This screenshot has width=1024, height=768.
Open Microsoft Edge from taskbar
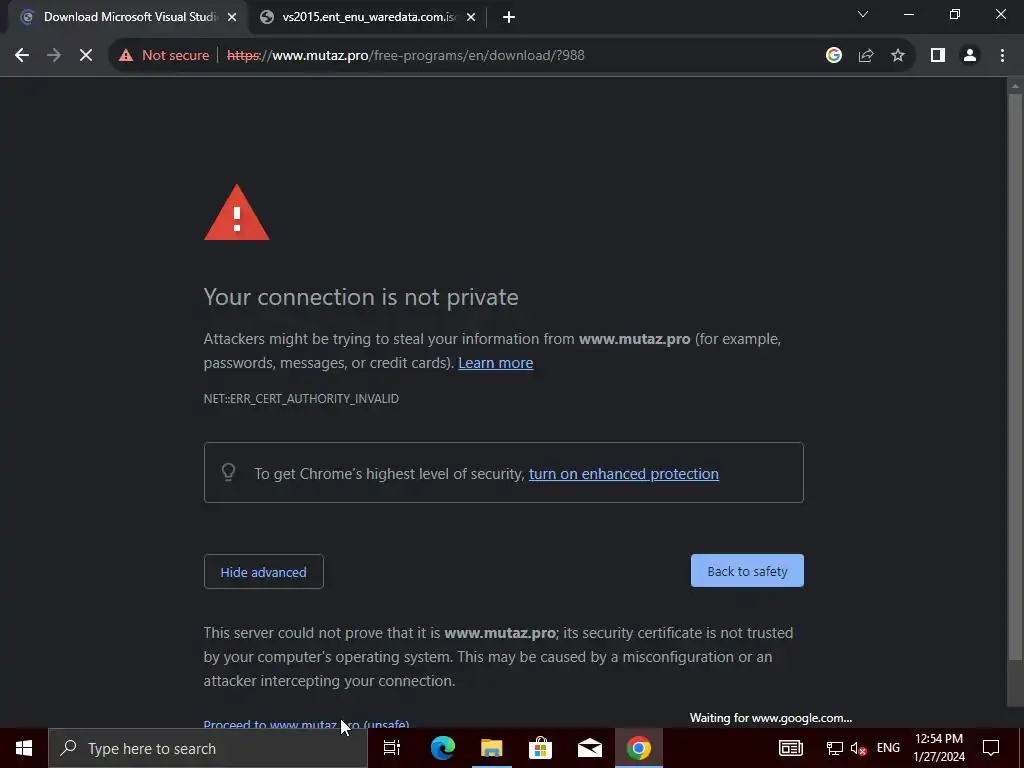(442, 748)
